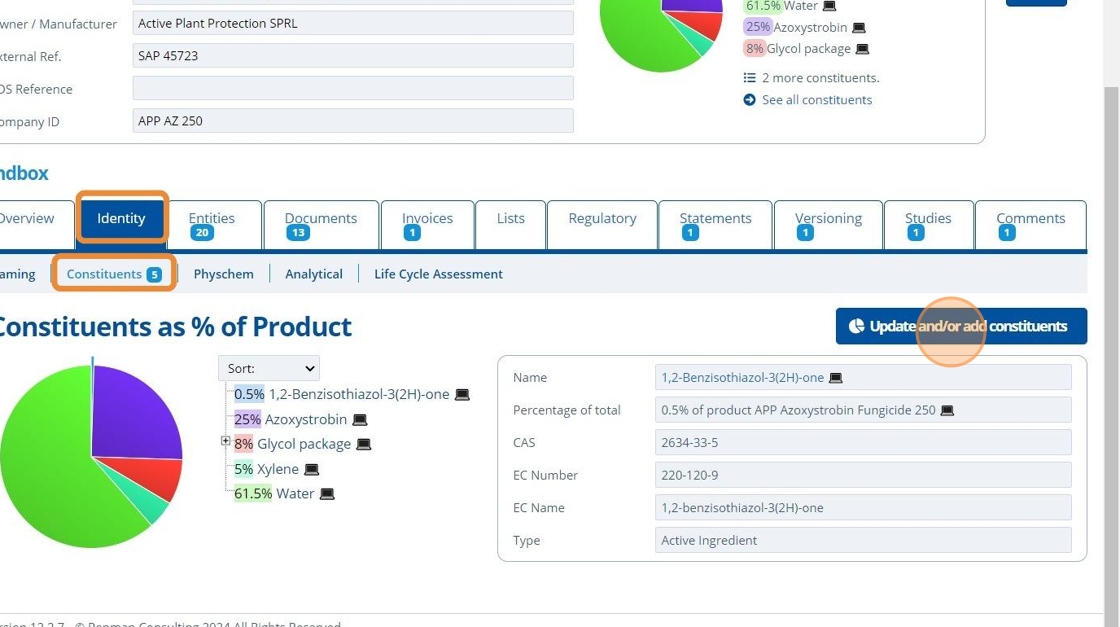Click 2 more constituents link
Viewport: 1120px width, 627px height.
[x=820, y=78]
